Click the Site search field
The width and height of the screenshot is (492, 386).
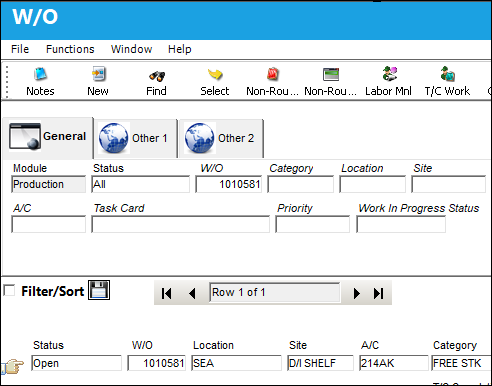(x=449, y=184)
